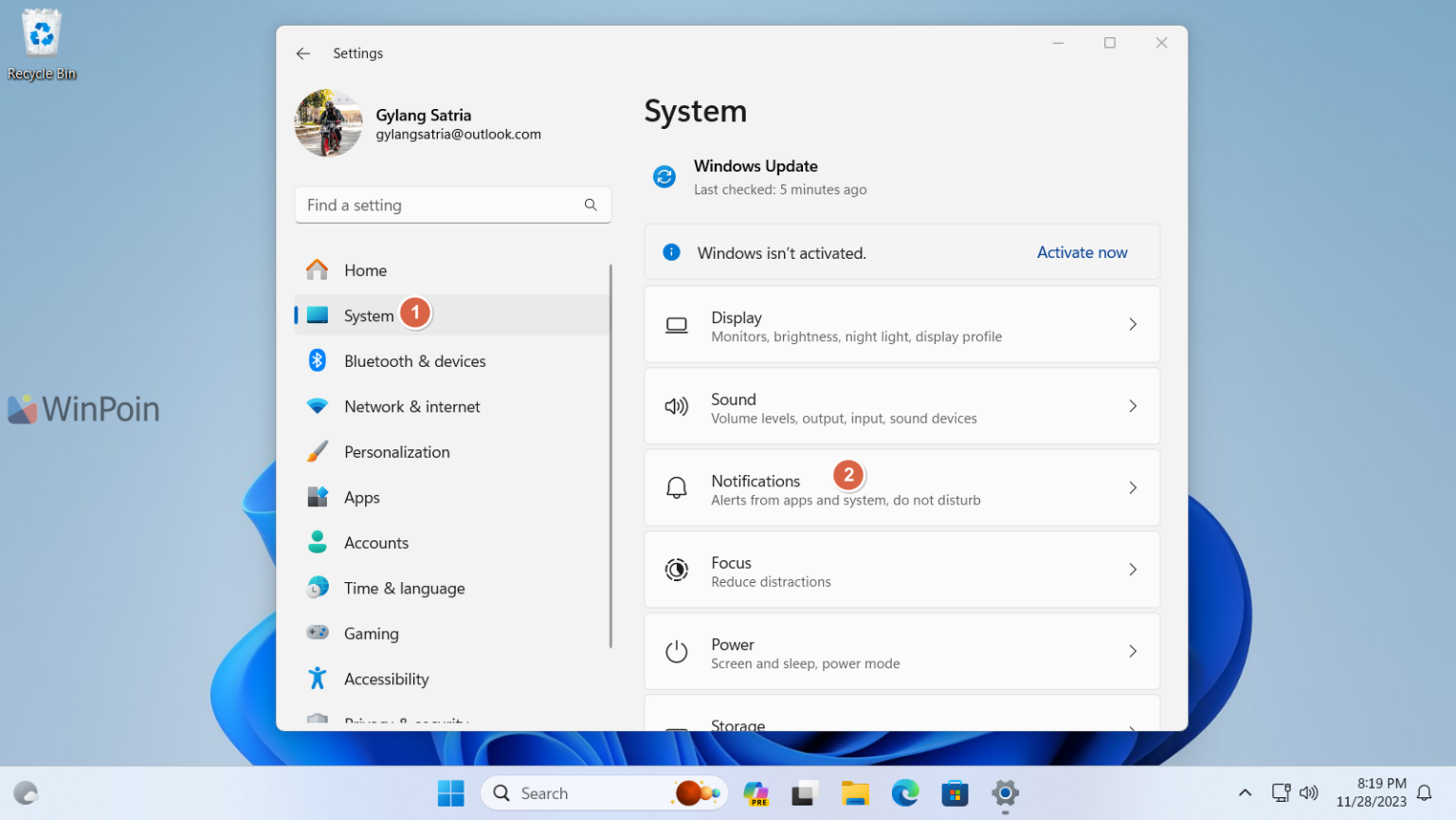Viewport: 1456px width, 820px height.
Task: Click the Notifications bell icon
Action: coord(676,487)
